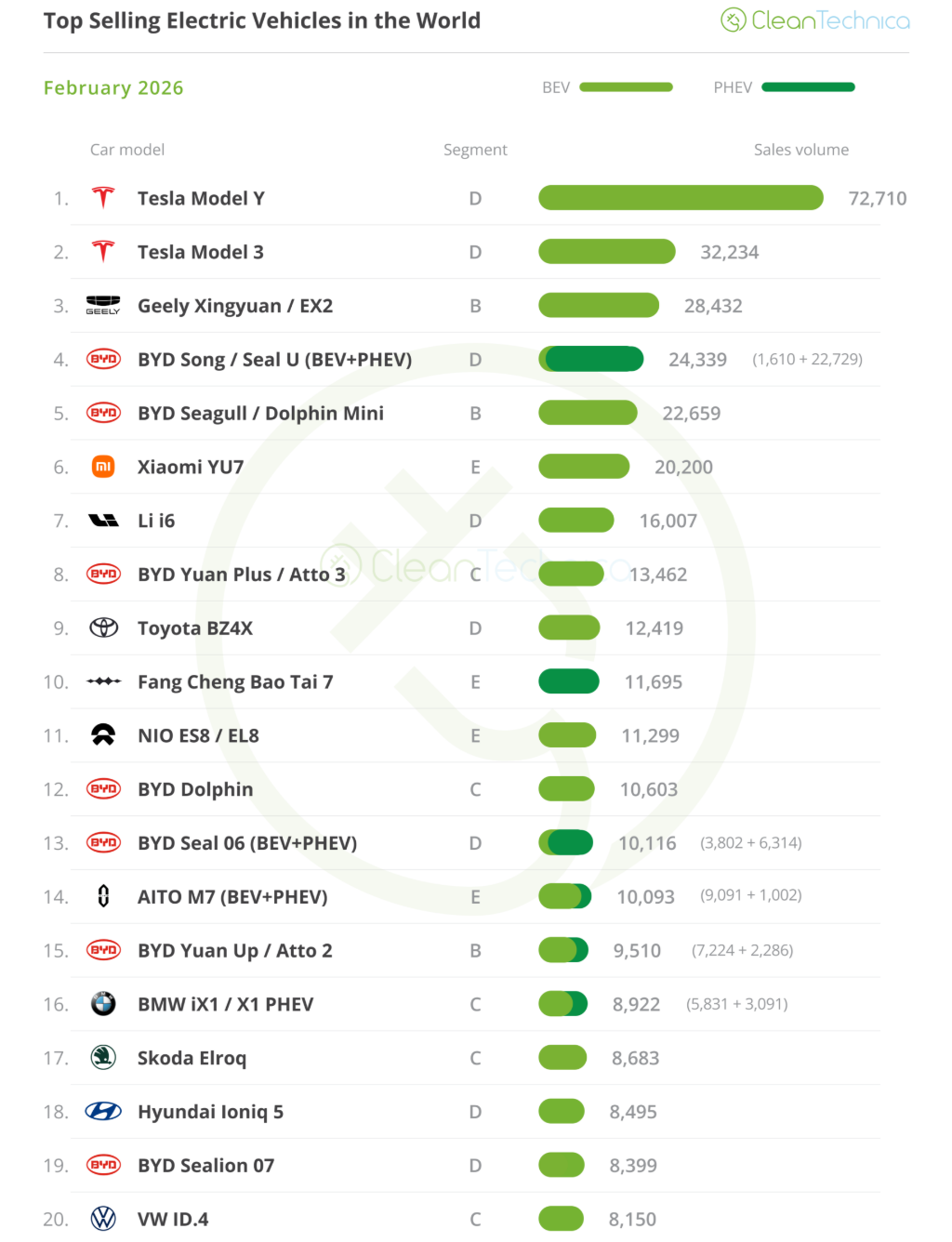Viewport: 952px width, 1242px height.
Task: Click the Geely logo icon
Action: (x=103, y=305)
